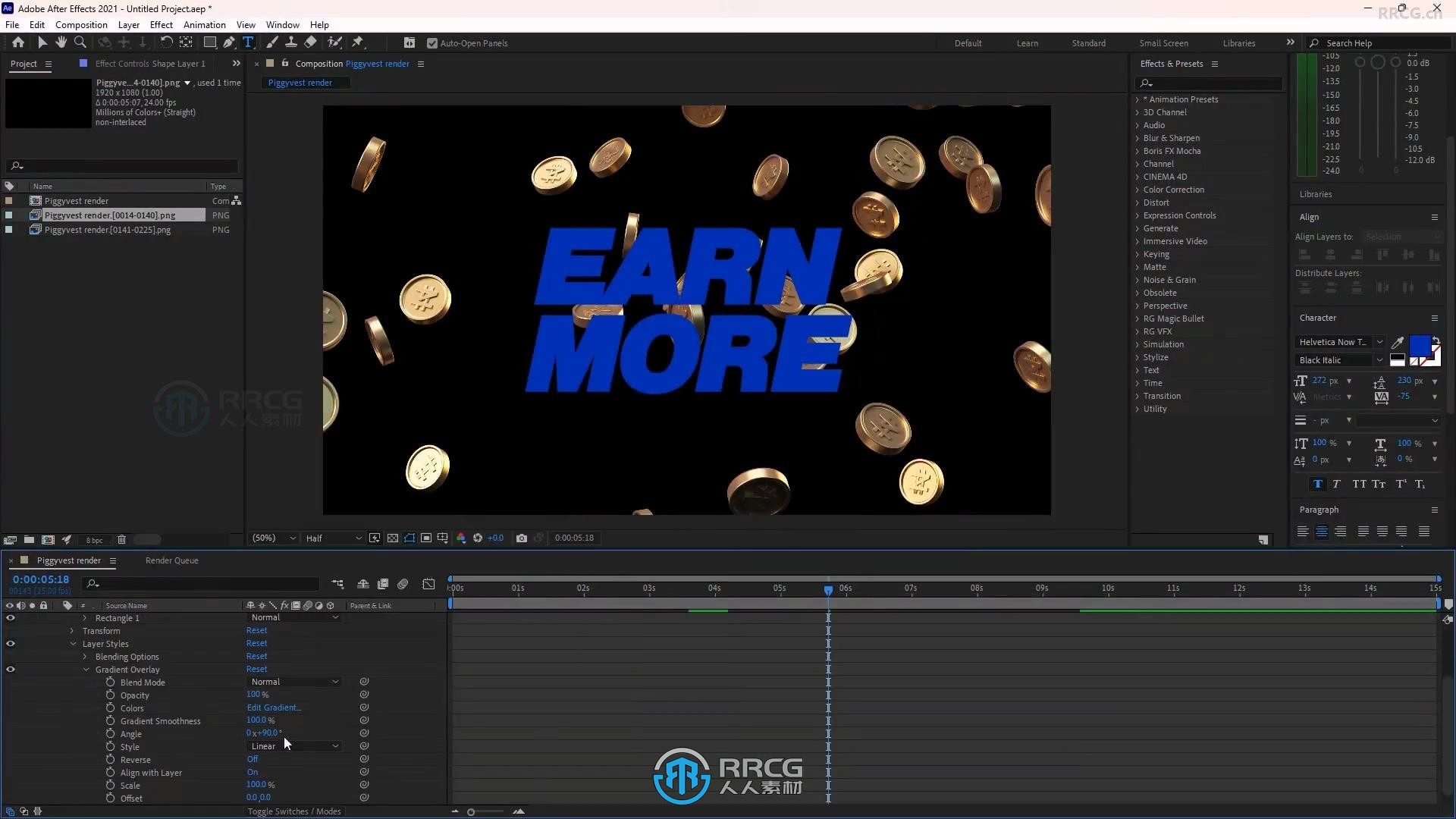Show channel and color management settings
Screen dimensions: 1456x819
[461, 538]
